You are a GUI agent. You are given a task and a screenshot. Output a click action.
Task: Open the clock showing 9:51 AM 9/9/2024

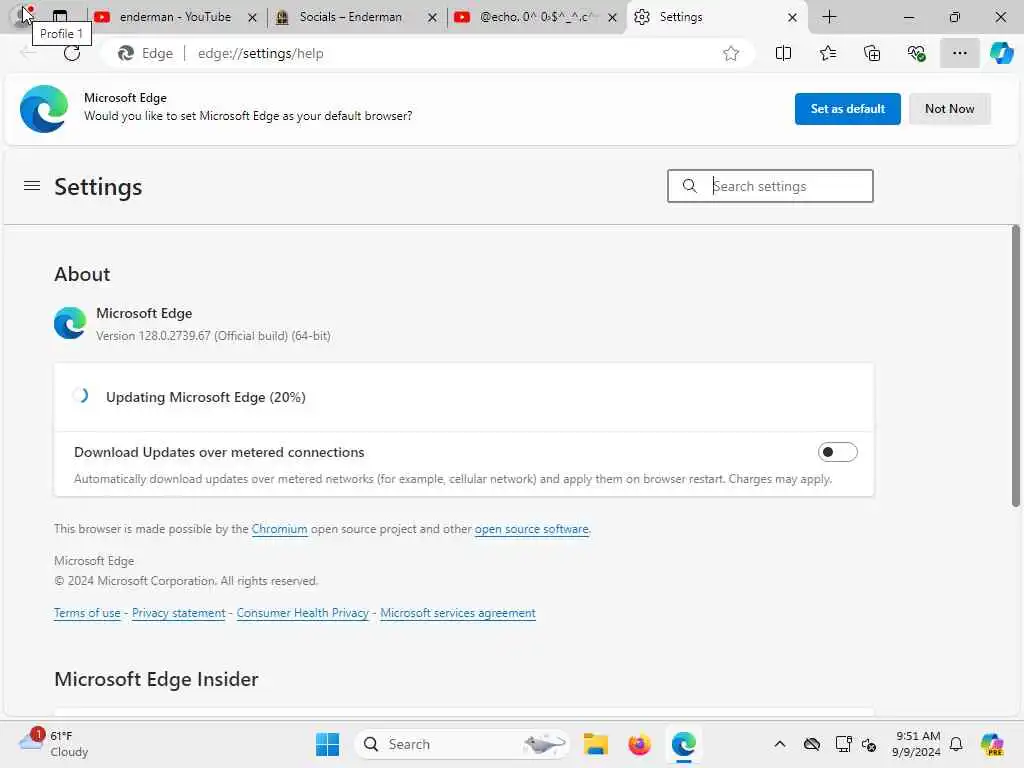coord(917,744)
